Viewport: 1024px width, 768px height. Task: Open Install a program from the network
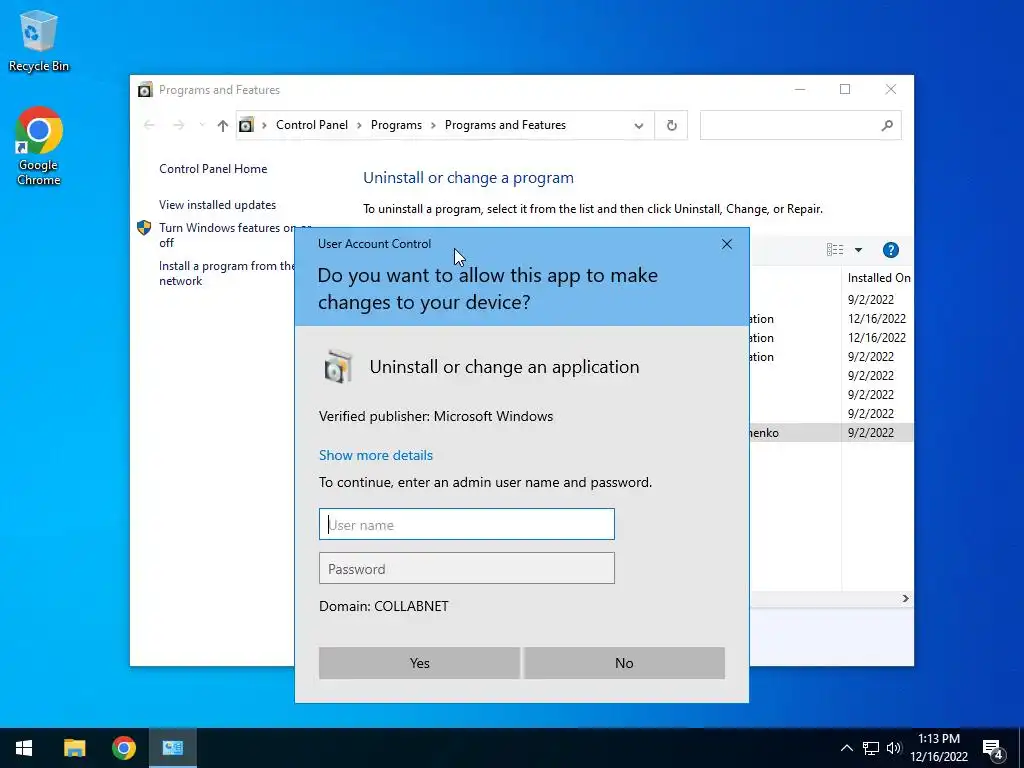click(227, 273)
